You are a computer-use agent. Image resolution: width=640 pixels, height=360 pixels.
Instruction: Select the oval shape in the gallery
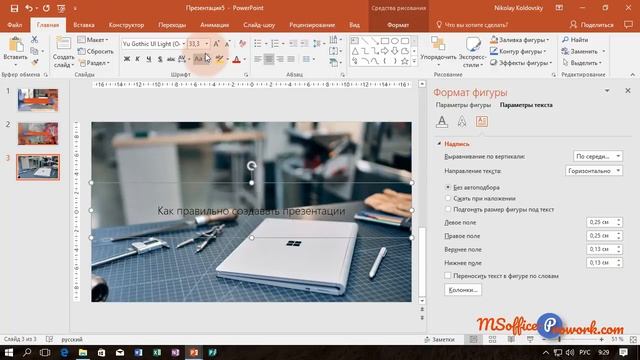(x=395, y=41)
